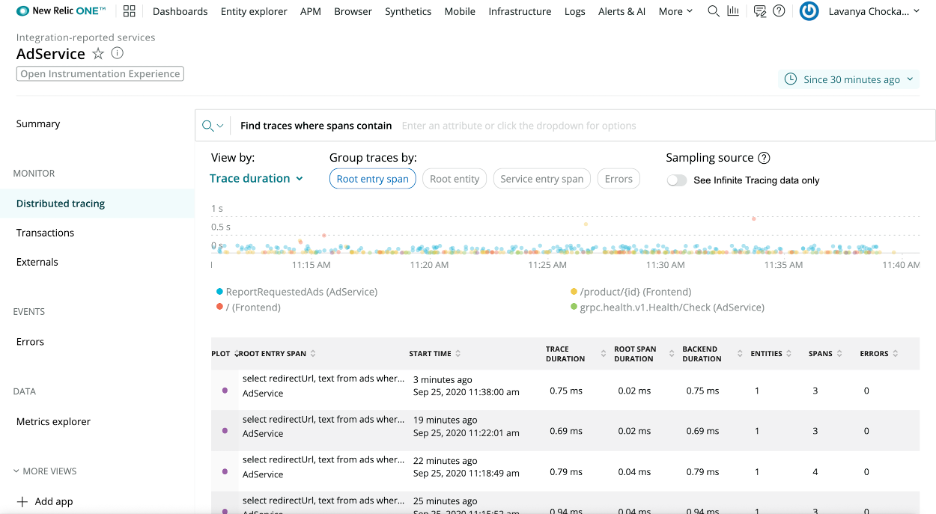Open the query builder chart icon
936x514 pixels.
point(733,11)
